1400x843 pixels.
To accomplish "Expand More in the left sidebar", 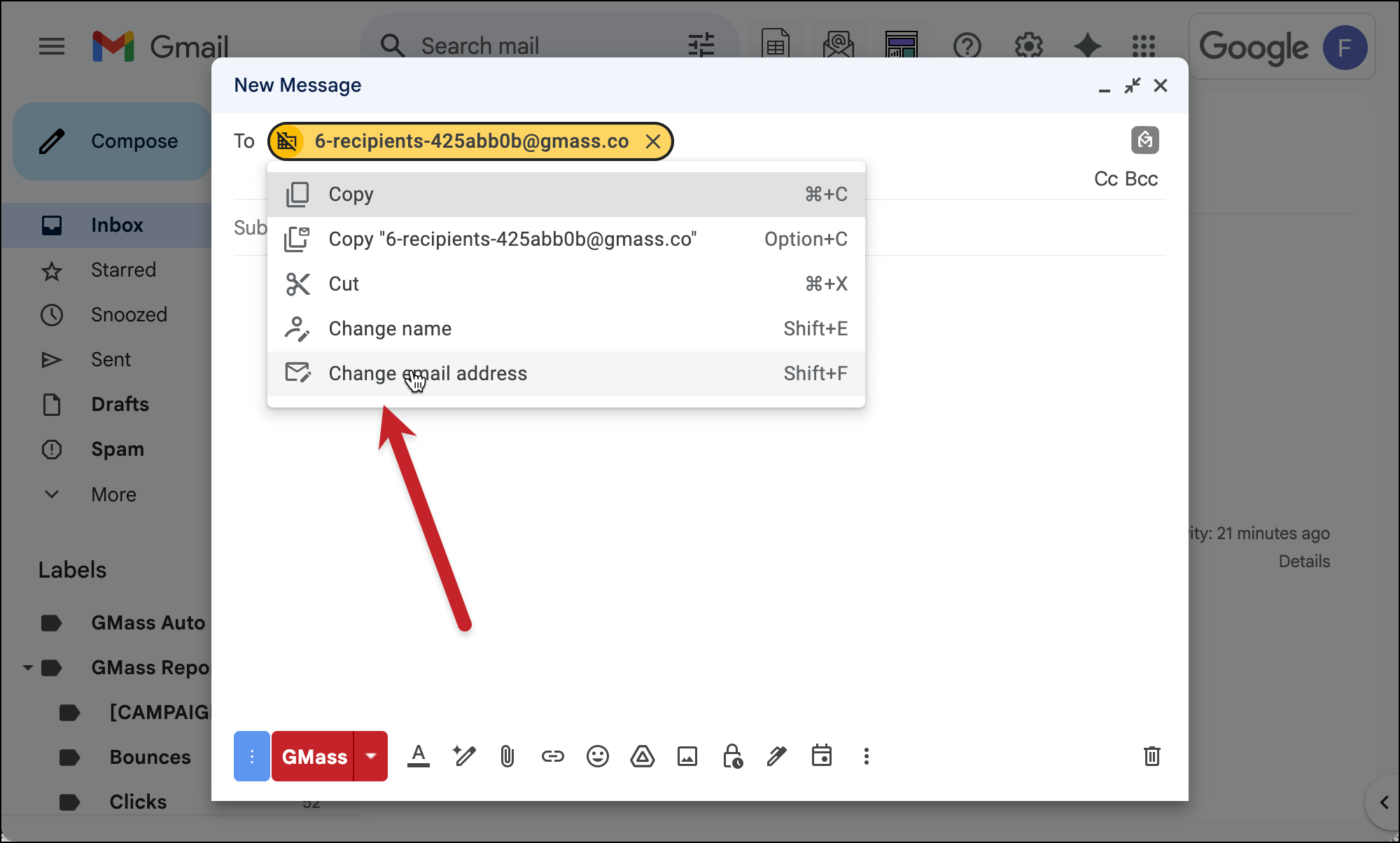I will pyautogui.click(x=113, y=494).
